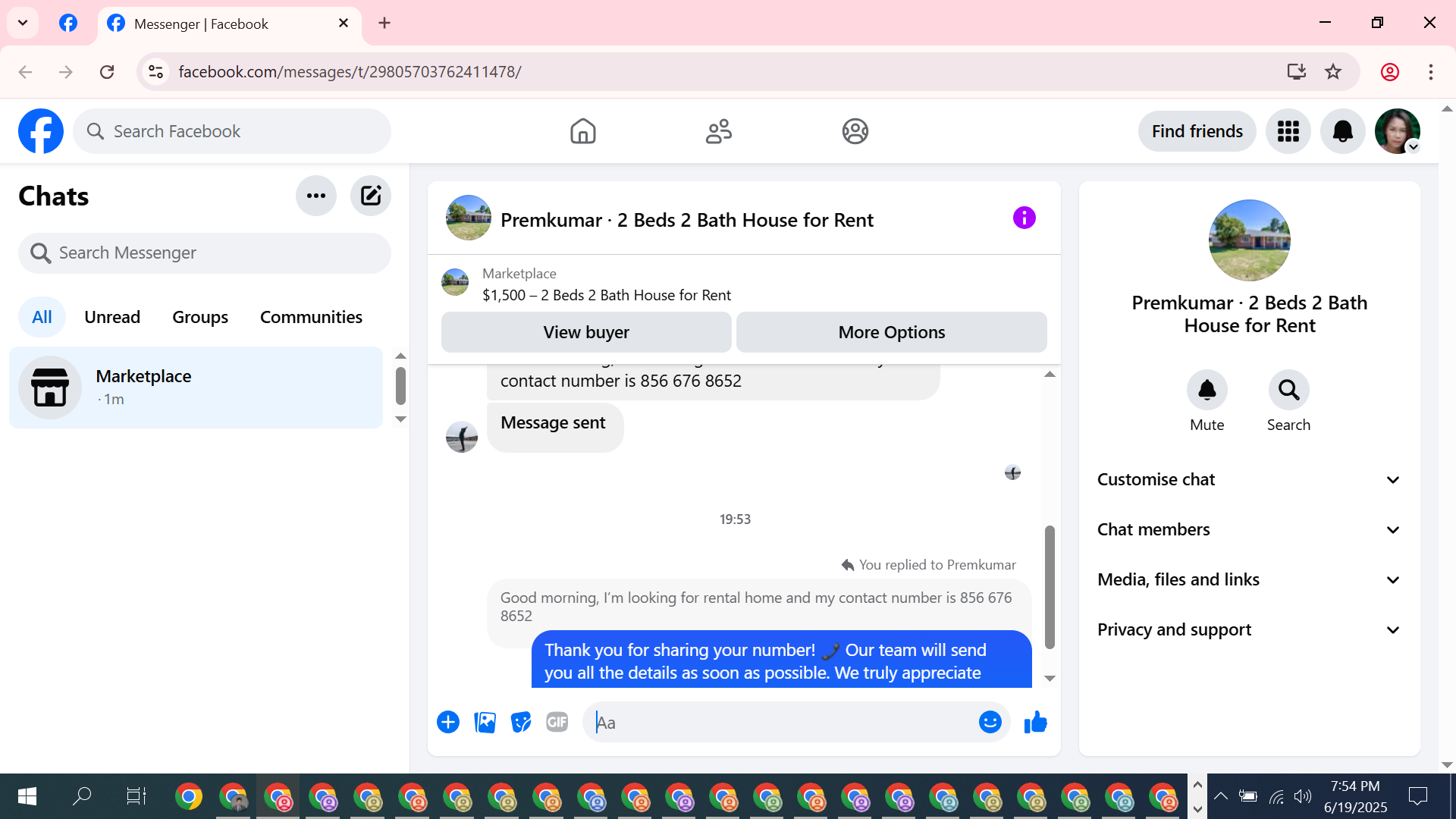The width and height of the screenshot is (1456, 819).
Task: Expand Customise chat section
Action: [1249, 479]
